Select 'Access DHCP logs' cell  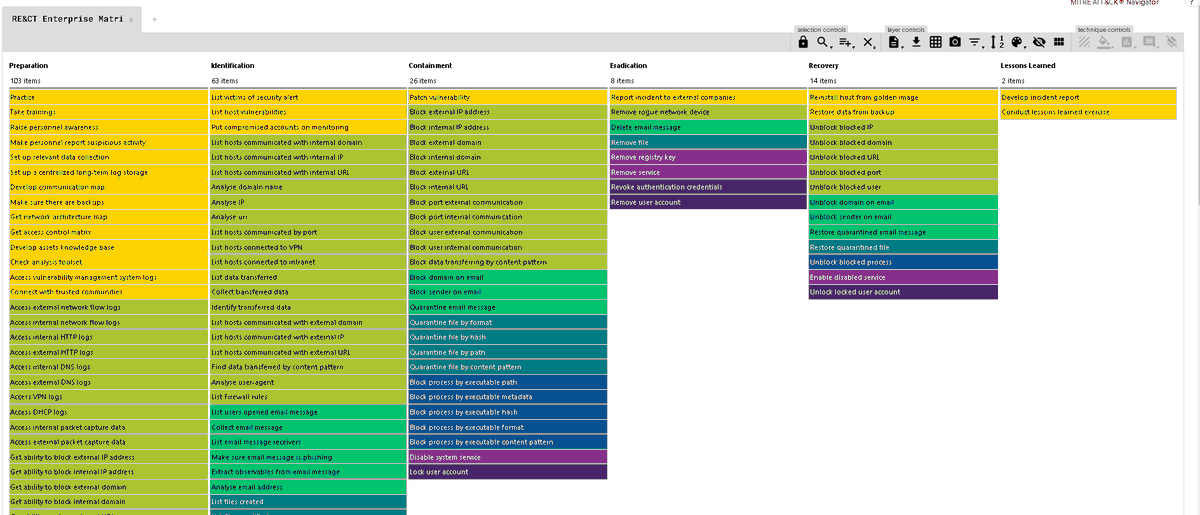pyautogui.click(x=107, y=412)
